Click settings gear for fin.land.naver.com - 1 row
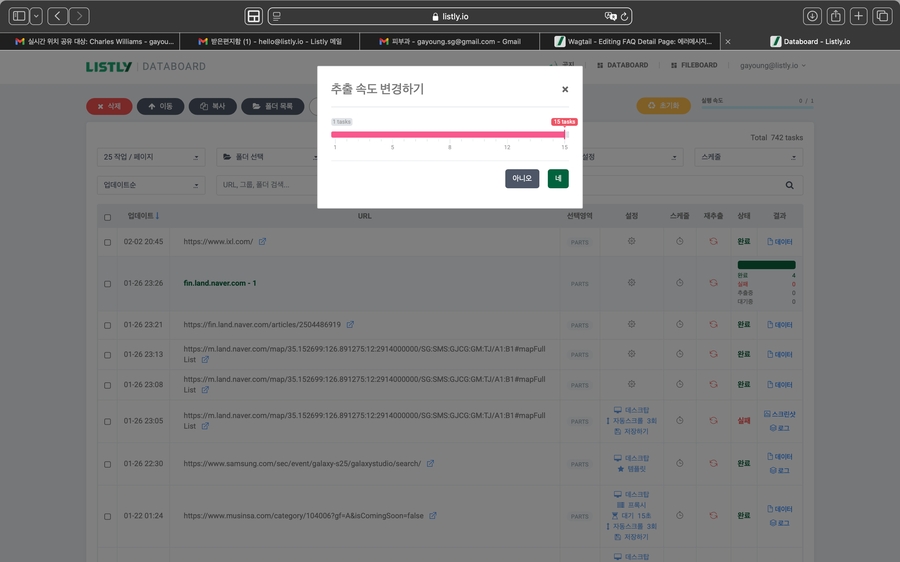This screenshot has width=900, height=562. pyautogui.click(x=631, y=282)
